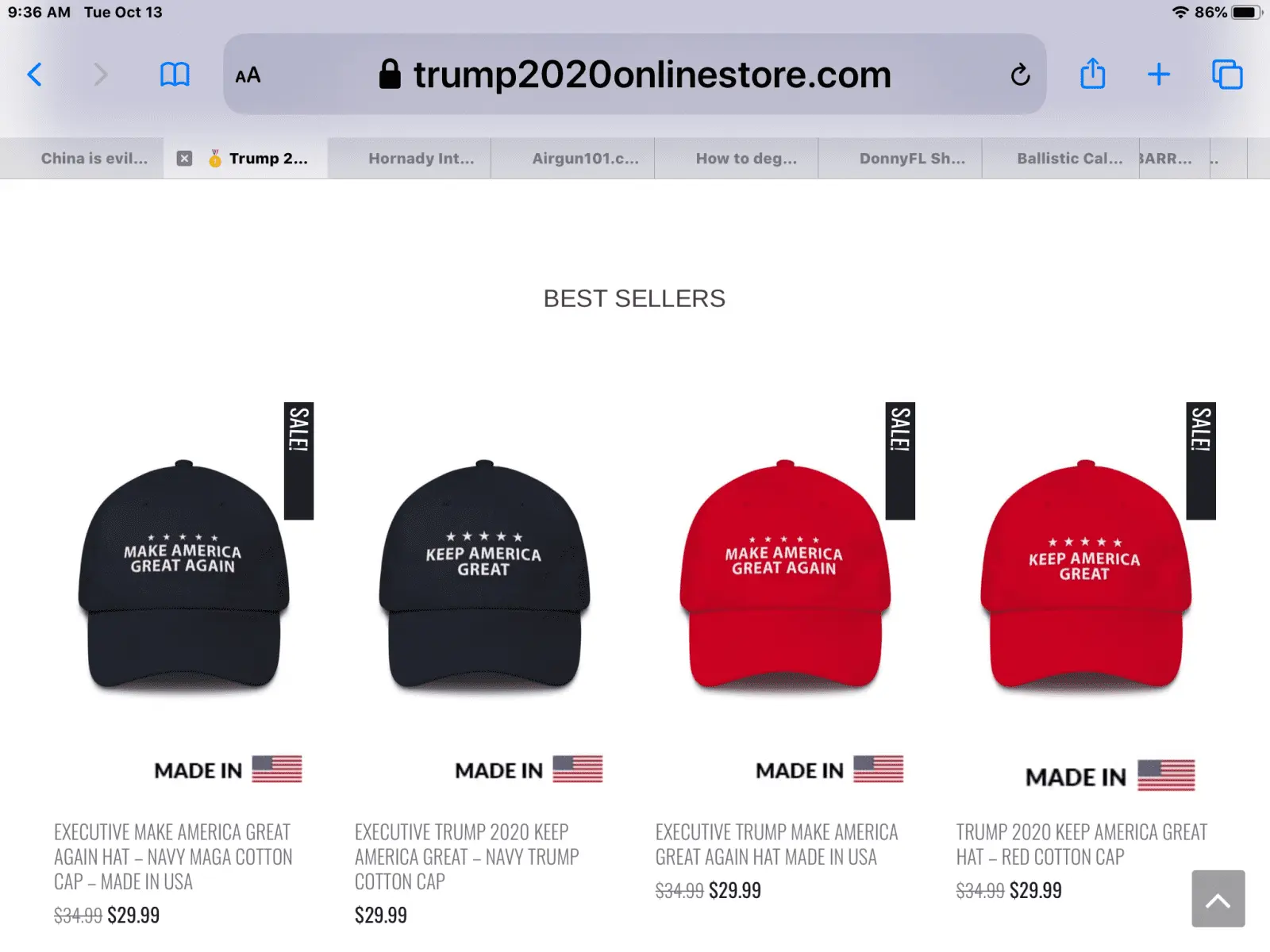
Task: Go back using Safari's back arrow
Action: (35, 75)
